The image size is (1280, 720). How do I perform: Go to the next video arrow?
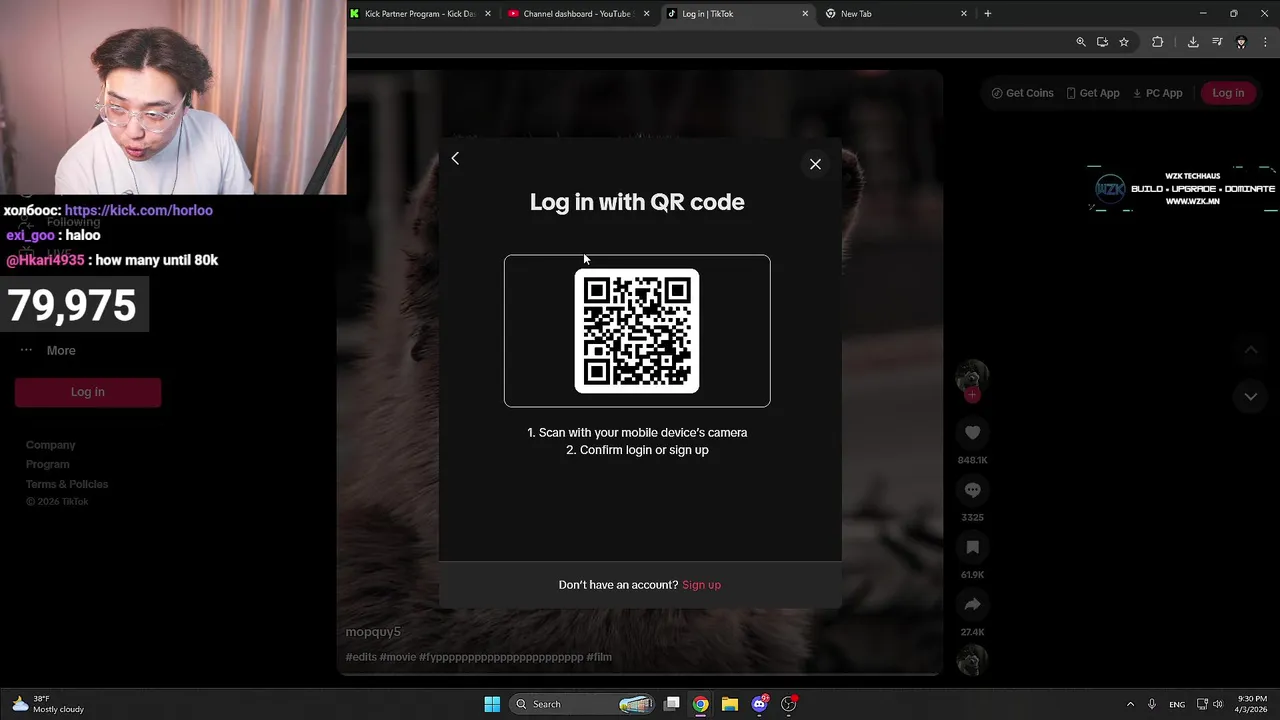click(x=1250, y=396)
